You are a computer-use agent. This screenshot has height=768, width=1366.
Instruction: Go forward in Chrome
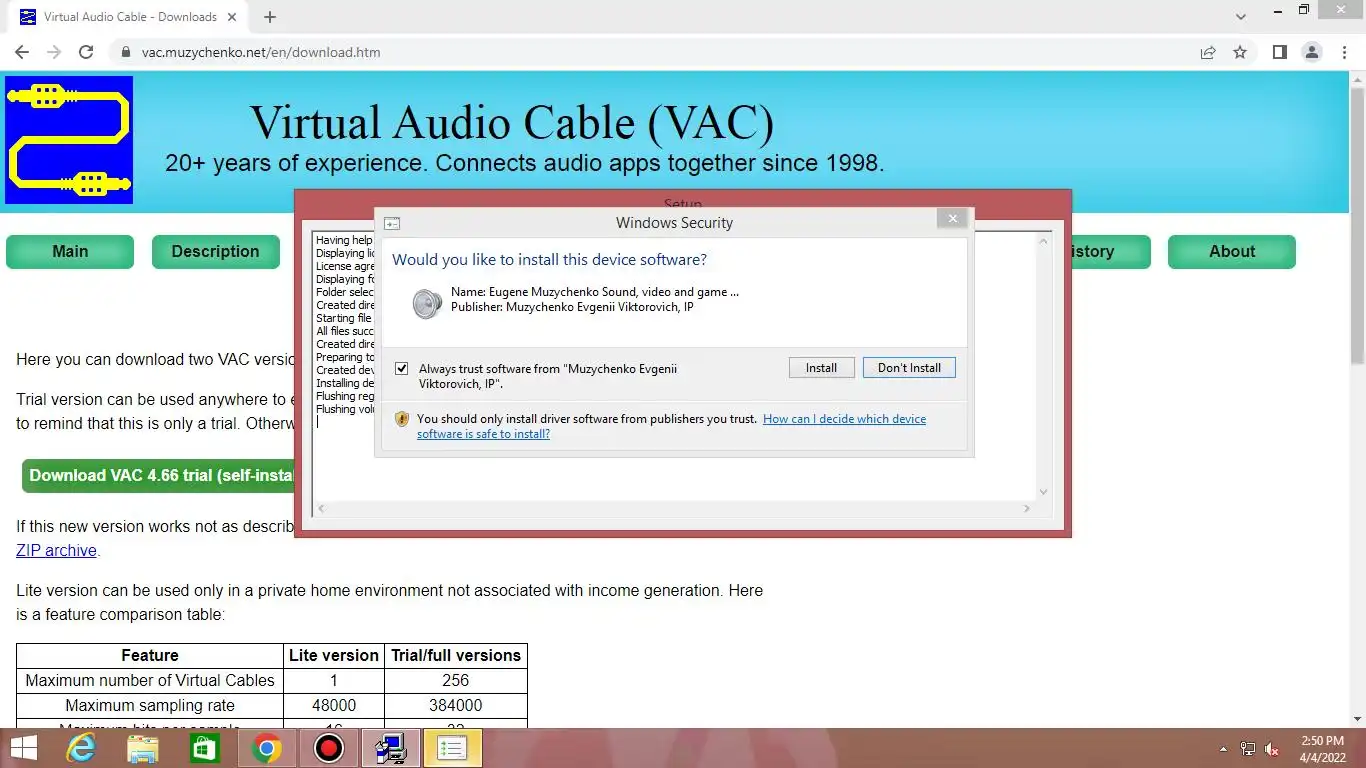[x=54, y=52]
